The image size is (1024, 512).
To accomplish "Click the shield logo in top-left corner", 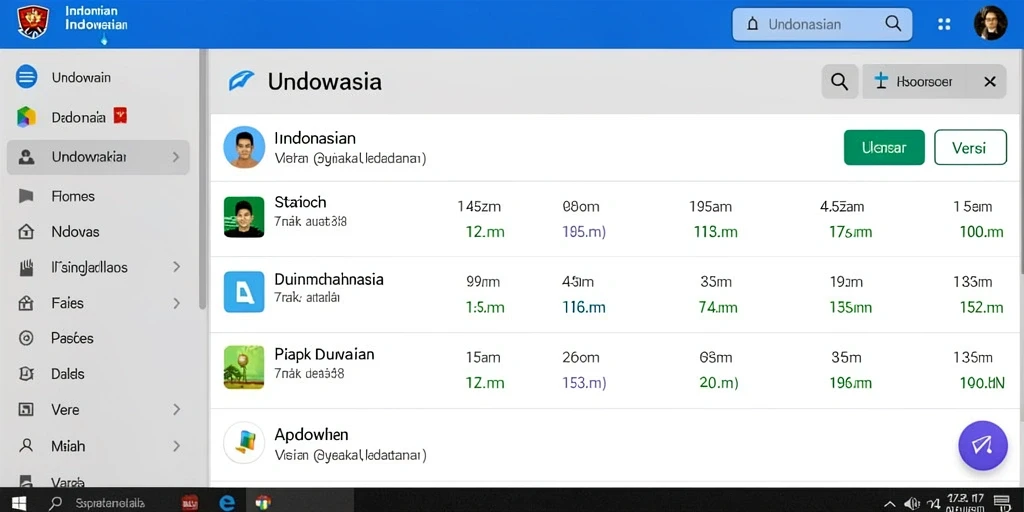I will (33, 22).
